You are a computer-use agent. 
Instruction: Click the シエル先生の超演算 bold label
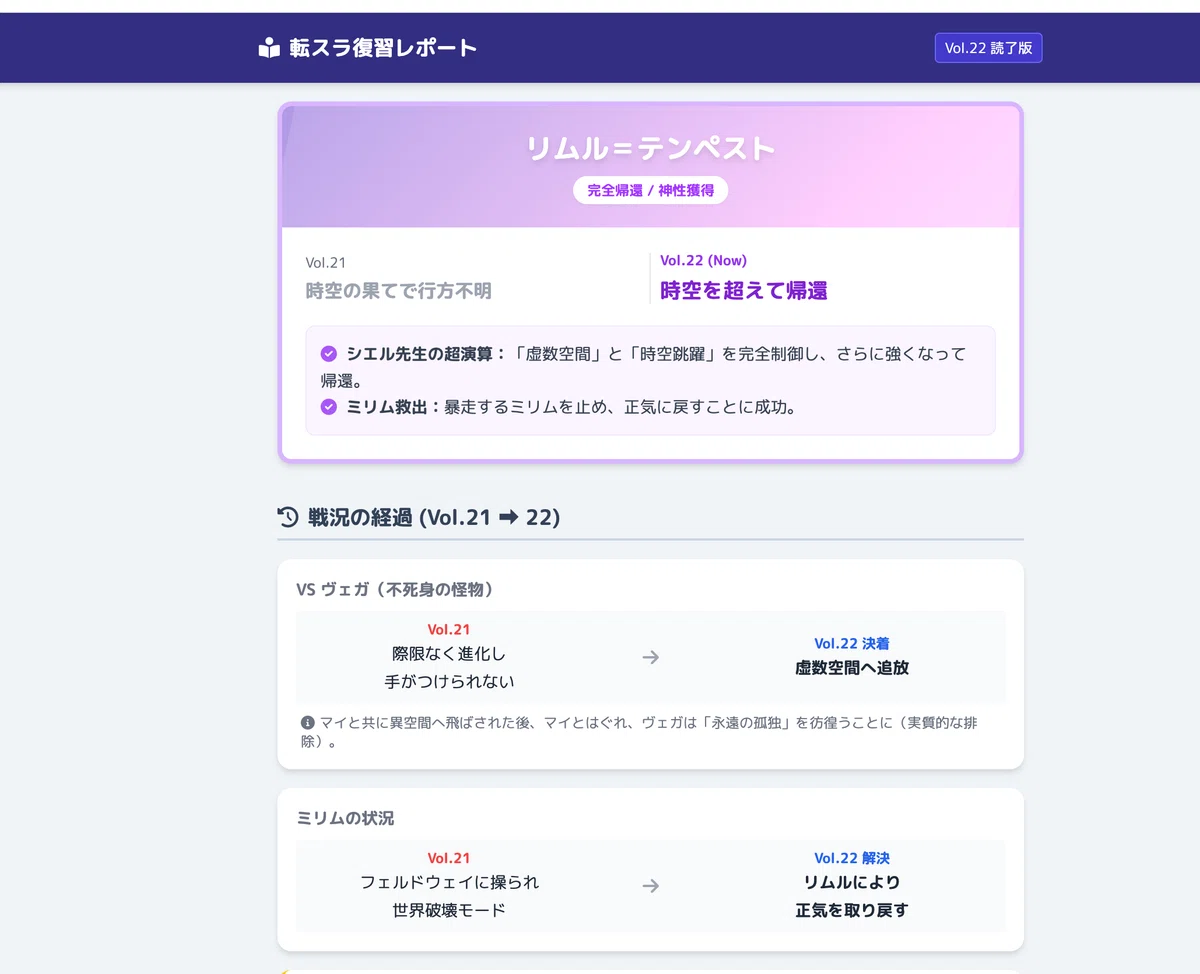tap(427, 354)
